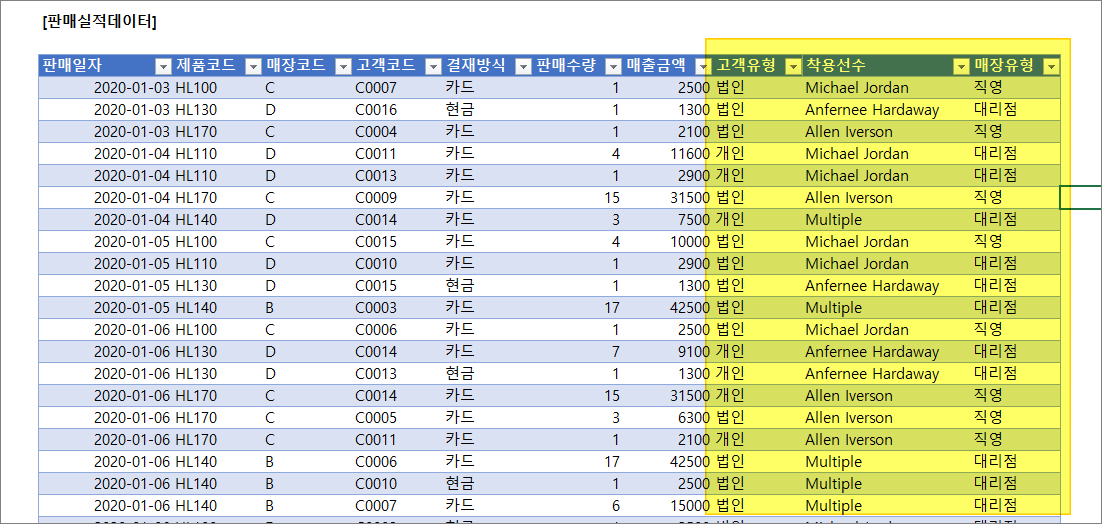
Task: Select the [판매실적데이터] title cell
Action: pos(99,22)
